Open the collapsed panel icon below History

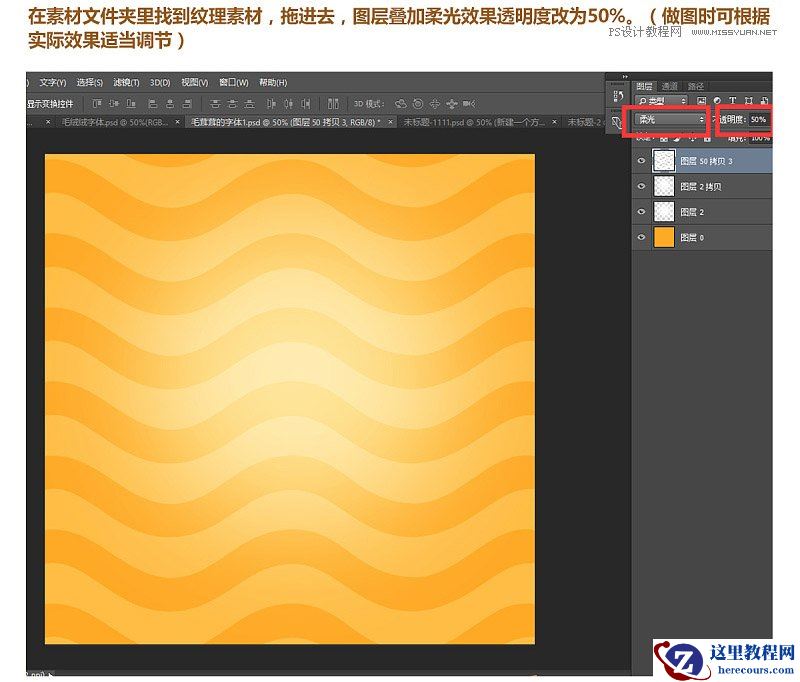[617, 122]
